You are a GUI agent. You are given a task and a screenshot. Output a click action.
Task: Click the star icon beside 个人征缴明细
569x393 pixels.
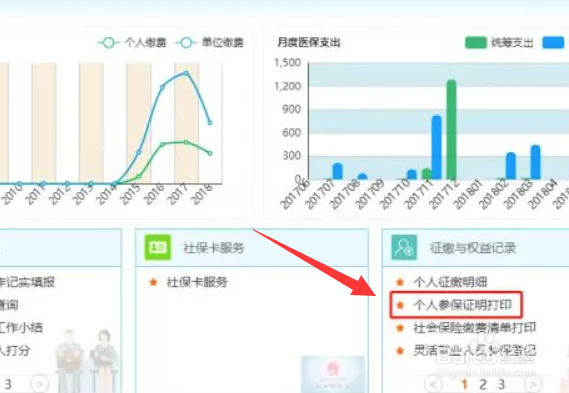coord(400,282)
